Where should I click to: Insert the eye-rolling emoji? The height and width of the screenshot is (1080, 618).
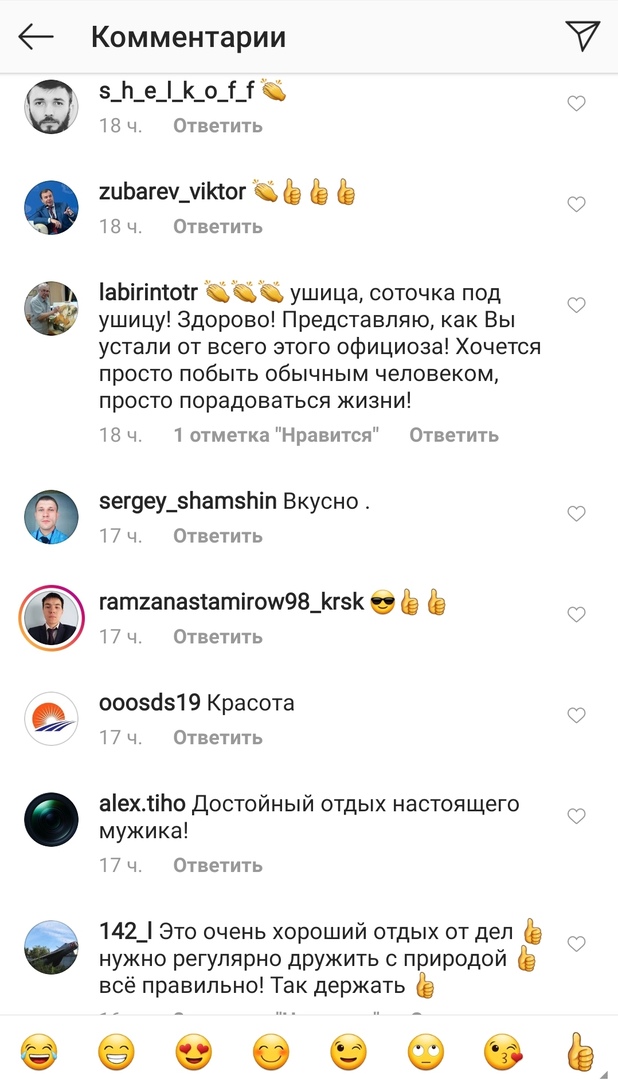pos(426,1052)
